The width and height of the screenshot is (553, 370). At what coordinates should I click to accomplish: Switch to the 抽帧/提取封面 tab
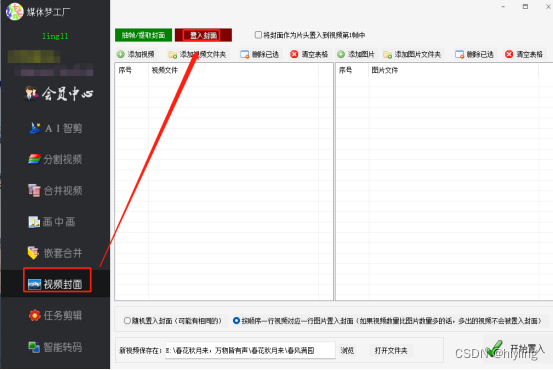[144, 35]
